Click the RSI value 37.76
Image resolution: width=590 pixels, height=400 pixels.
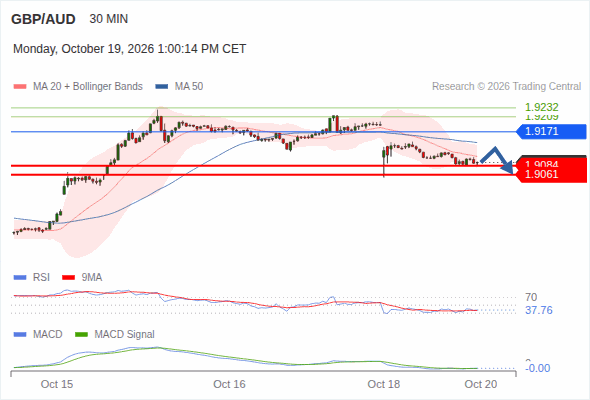tap(539, 310)
